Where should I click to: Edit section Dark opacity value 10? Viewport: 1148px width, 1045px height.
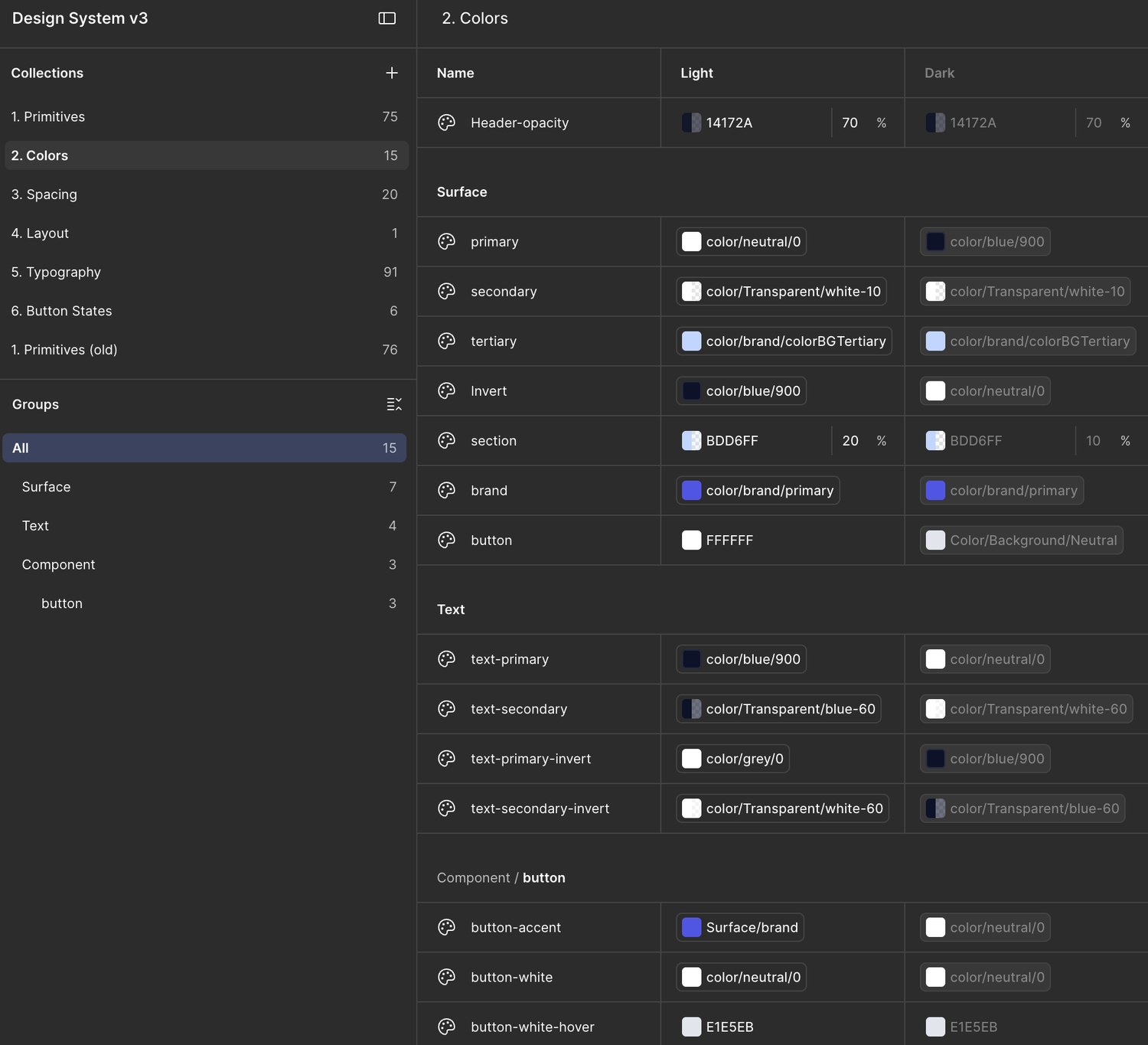click(1094, 440)
